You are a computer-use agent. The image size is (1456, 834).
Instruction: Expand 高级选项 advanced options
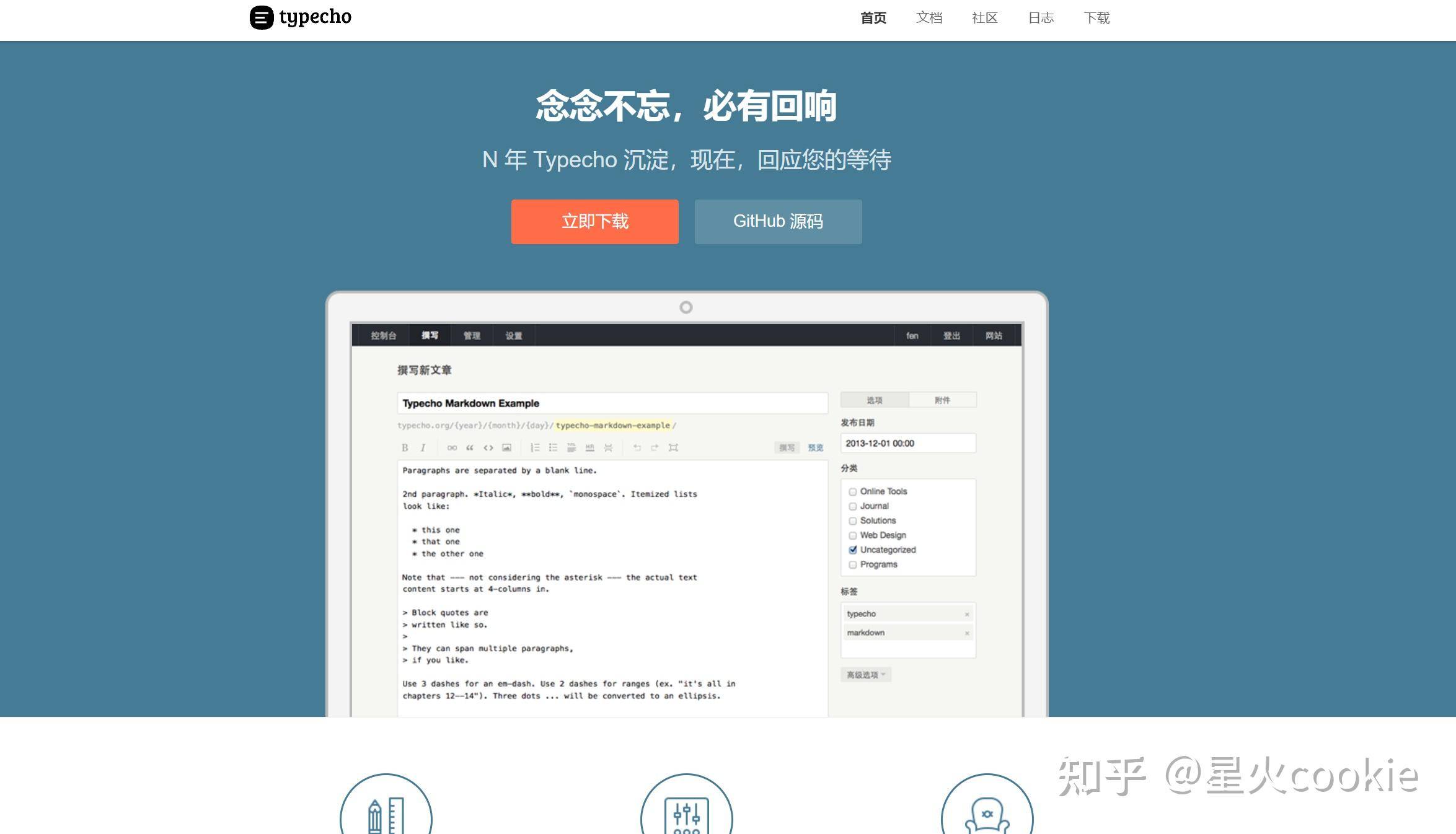pyautogui.click(x=866, y=675)
